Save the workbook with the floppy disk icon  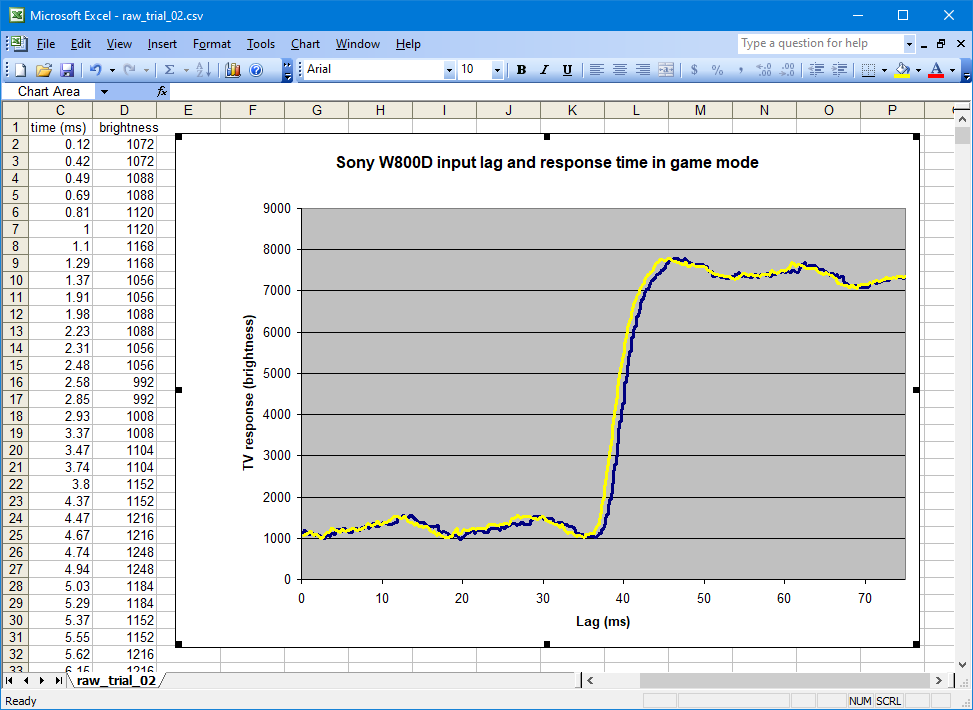point(66,70)
